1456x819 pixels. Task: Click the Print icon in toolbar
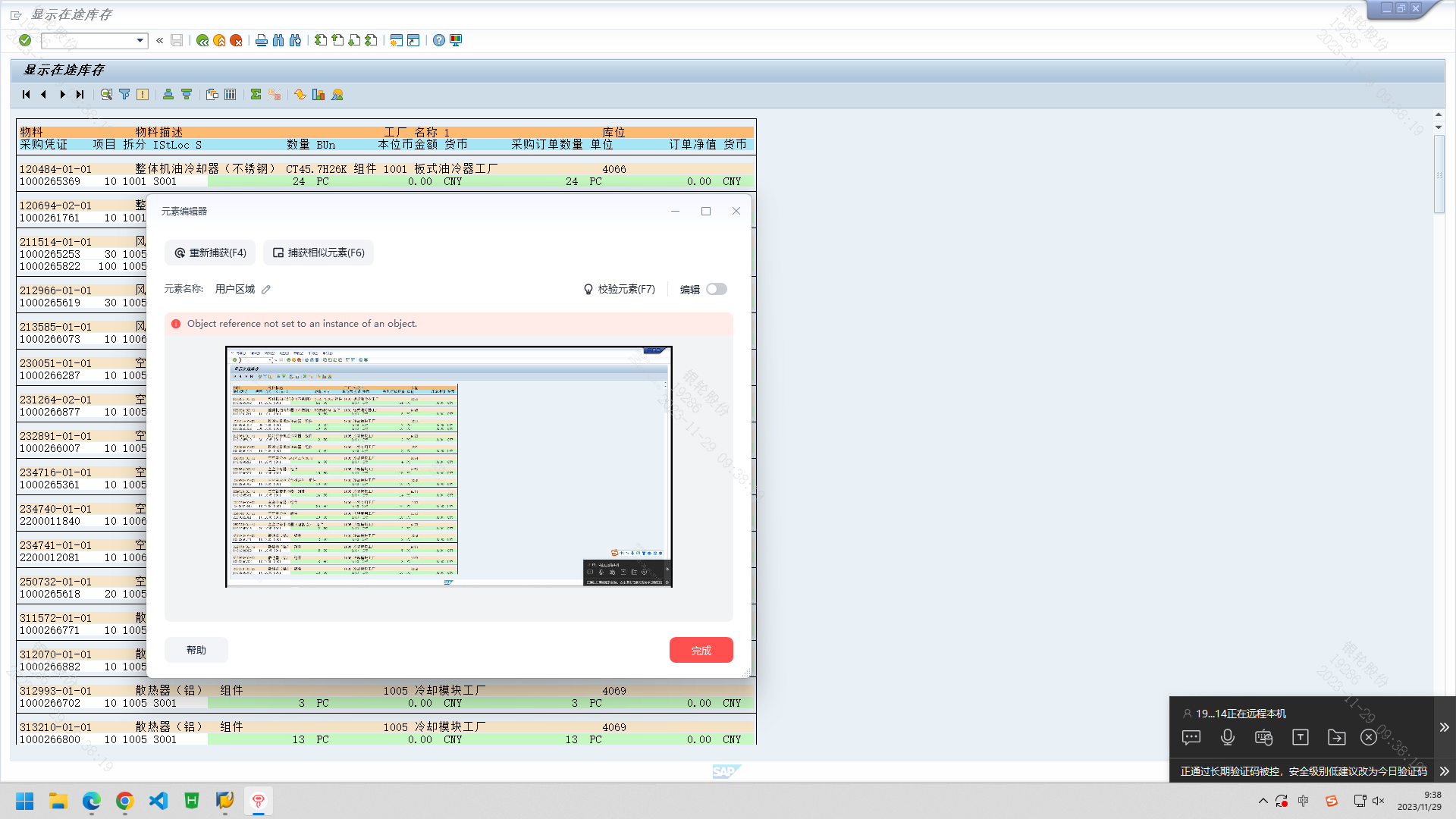(x=262, y=40)
